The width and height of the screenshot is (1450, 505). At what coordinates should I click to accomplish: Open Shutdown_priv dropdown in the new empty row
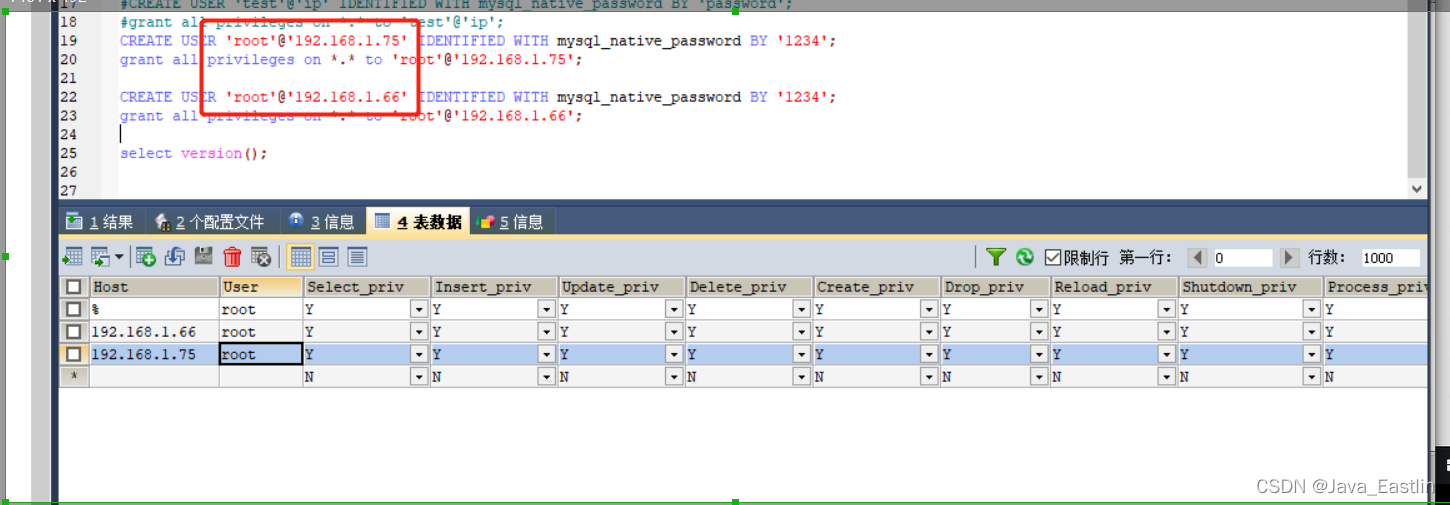[1312, 377]
